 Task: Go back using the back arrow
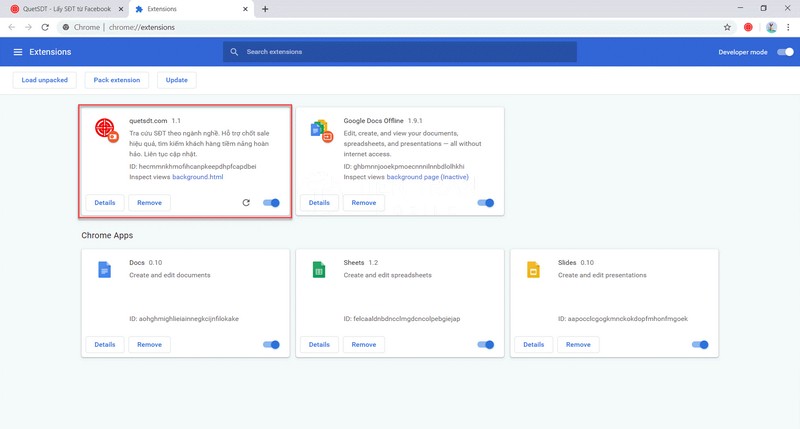tap(12, 27)
